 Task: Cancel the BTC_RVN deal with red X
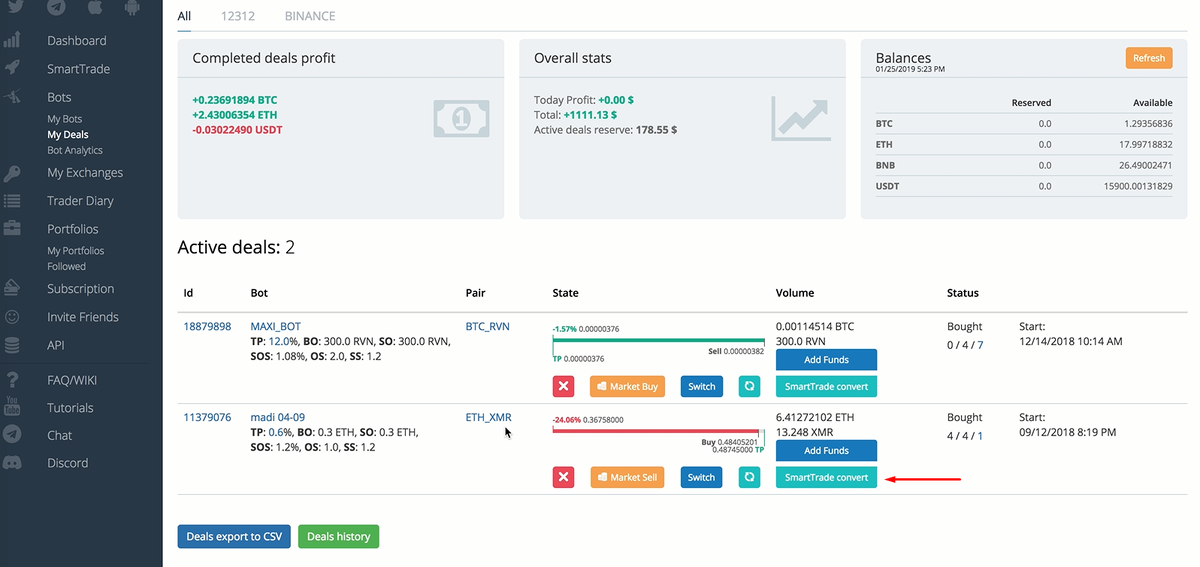(x=563, y=386)
